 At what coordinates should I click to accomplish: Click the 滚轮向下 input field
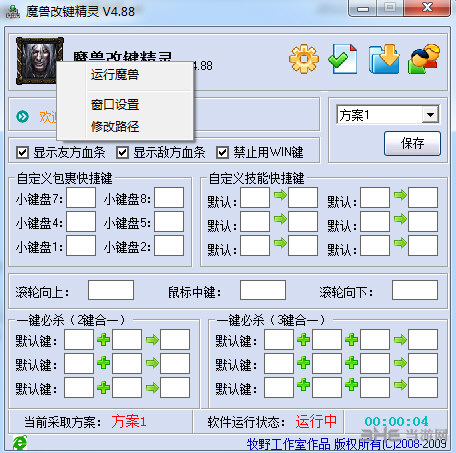click(415, 290)
